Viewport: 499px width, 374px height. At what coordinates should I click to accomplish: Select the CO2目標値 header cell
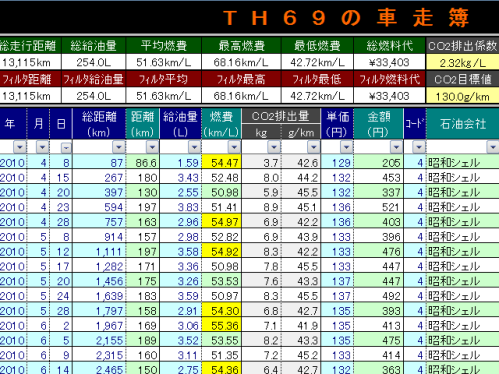[462, 79]
